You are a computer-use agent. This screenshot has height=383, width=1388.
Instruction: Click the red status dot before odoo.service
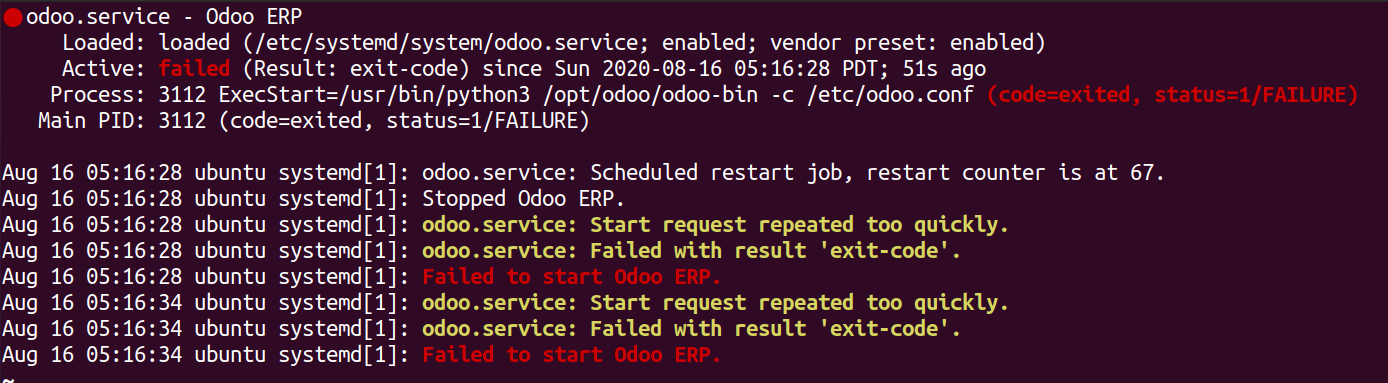coord(13,17)
